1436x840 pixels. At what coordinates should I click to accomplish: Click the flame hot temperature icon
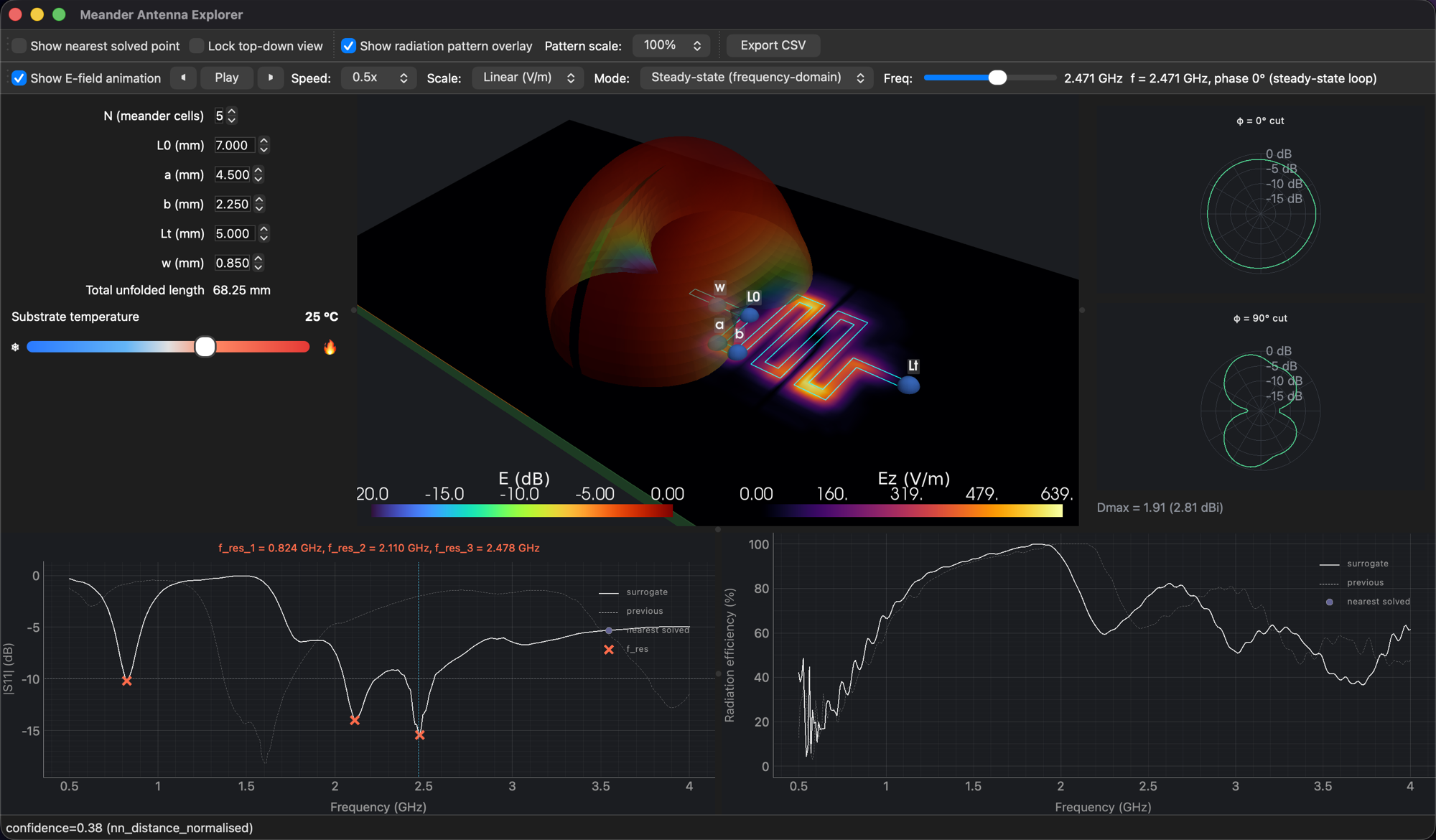click(x=330, y=347)
